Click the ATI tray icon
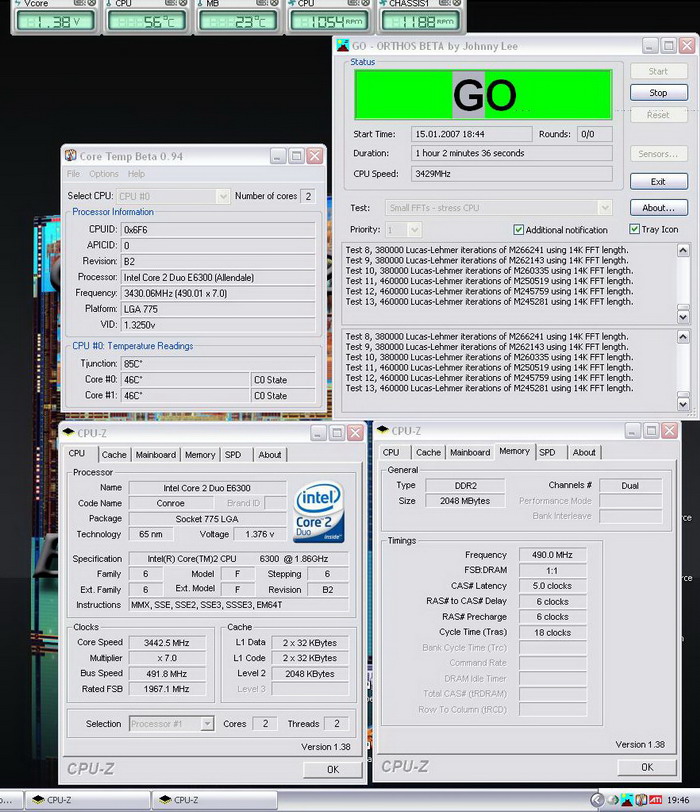 click(655, 800)
